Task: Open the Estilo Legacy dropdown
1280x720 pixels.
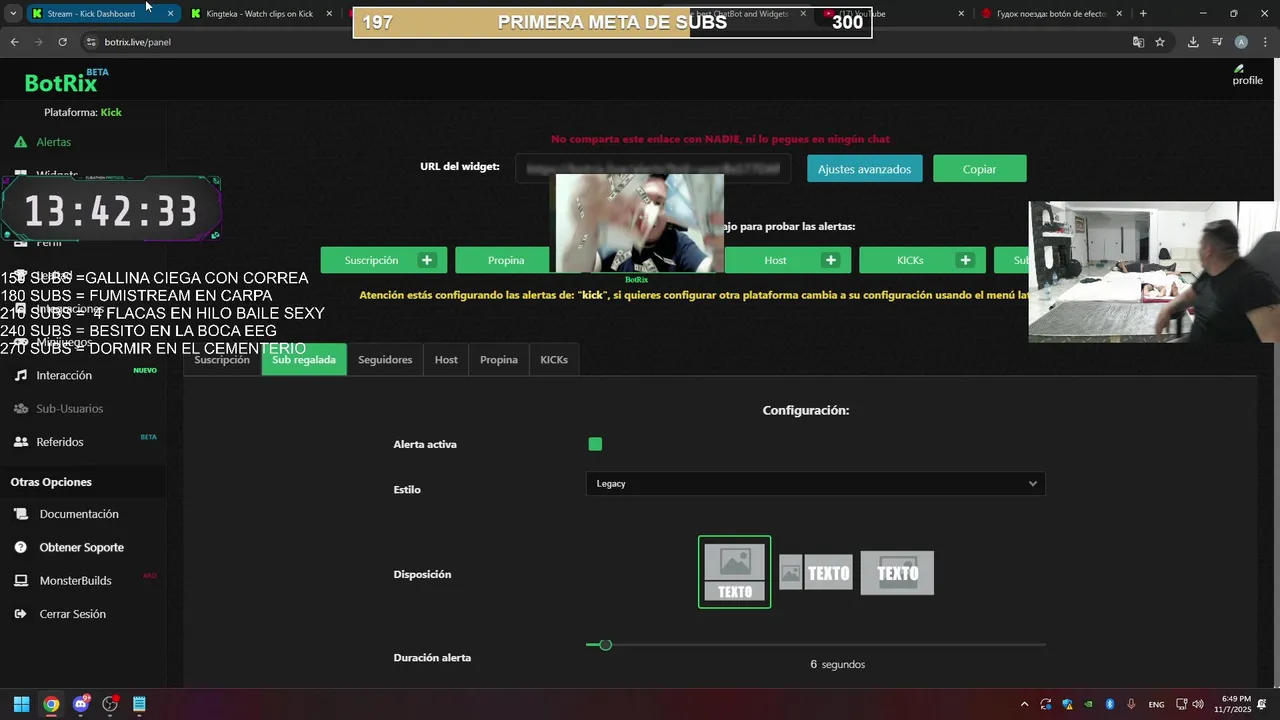Action: click(815, 483)
